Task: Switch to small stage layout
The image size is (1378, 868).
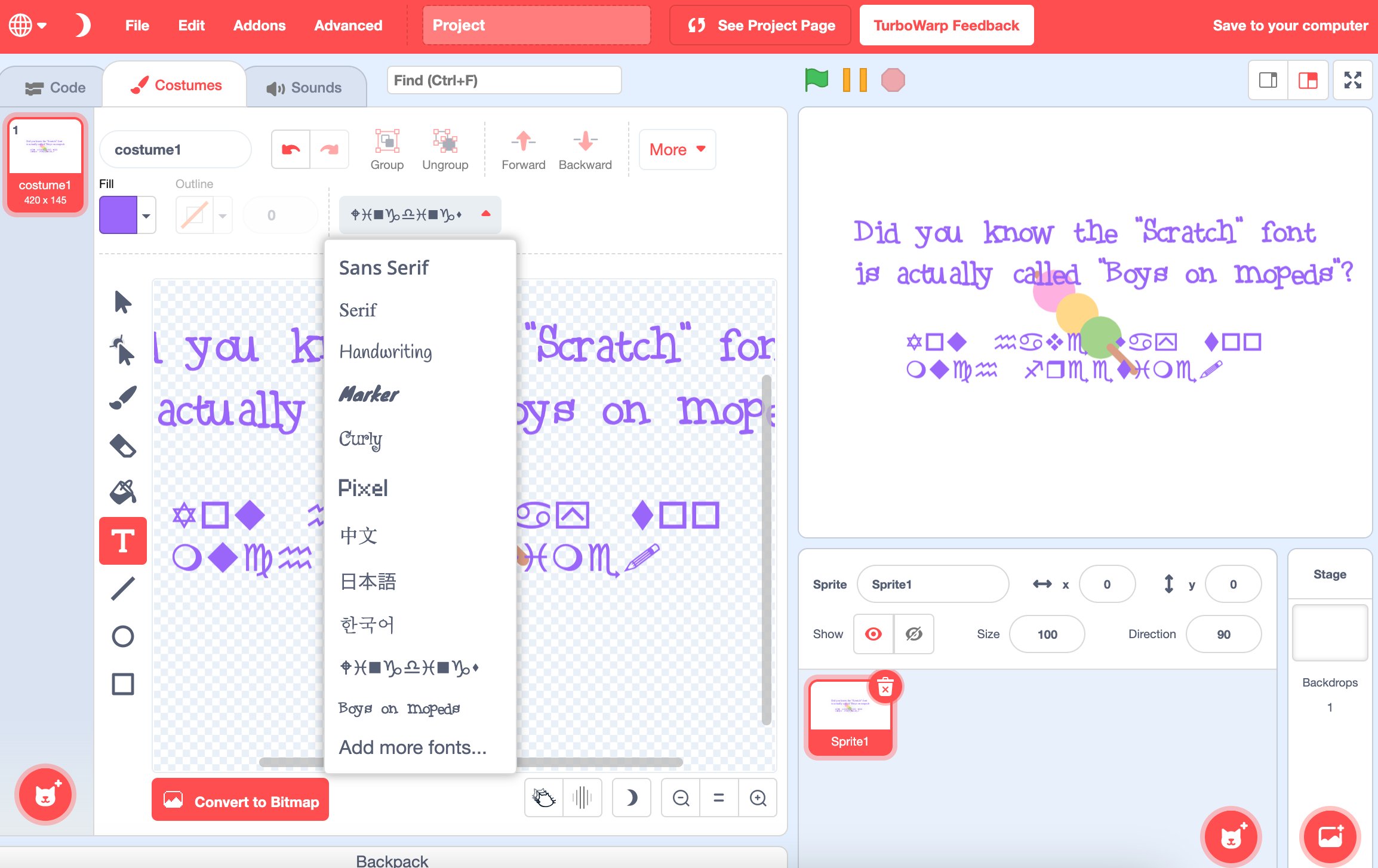Action: [1269, 80]
